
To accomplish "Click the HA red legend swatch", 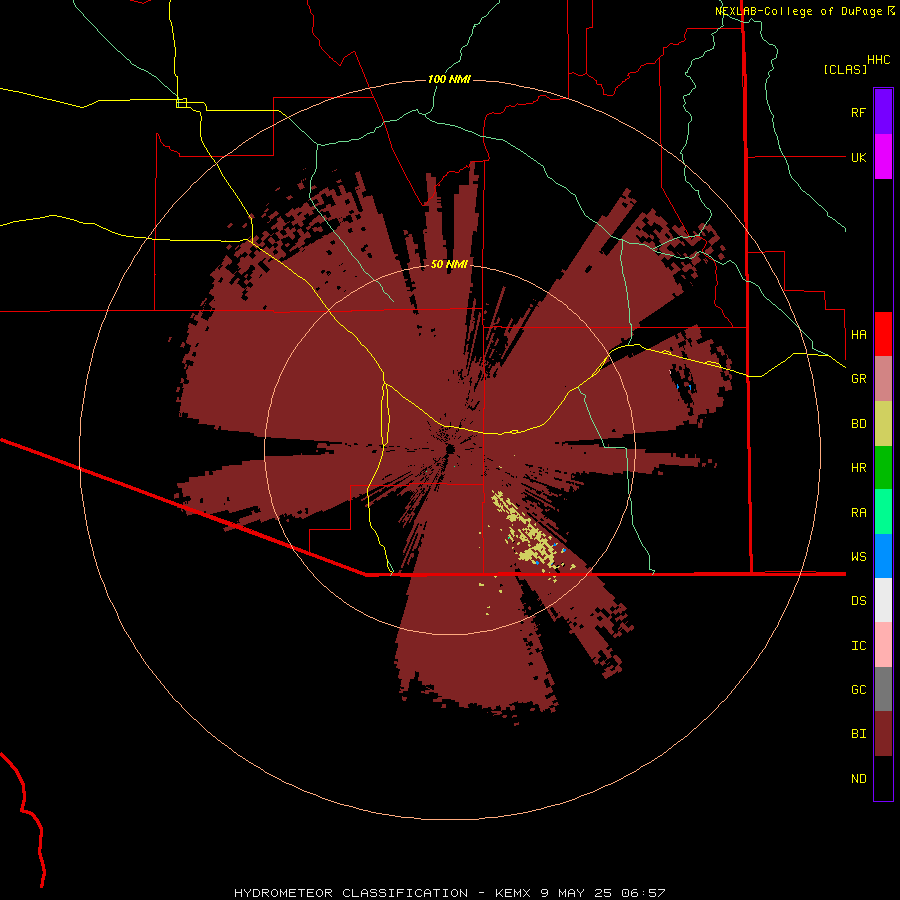I will click(x=883, y=334).
